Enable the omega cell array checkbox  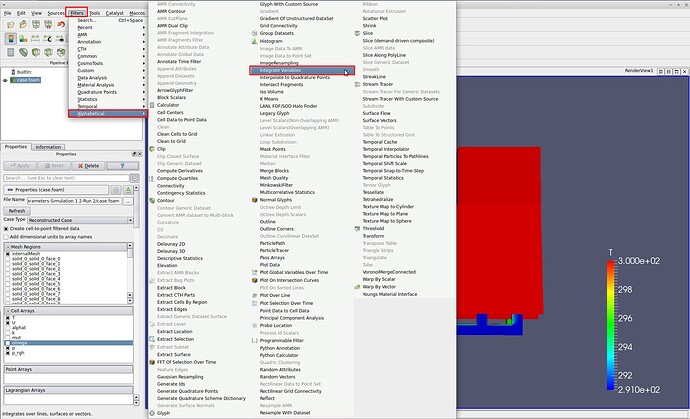click(7, 343)
